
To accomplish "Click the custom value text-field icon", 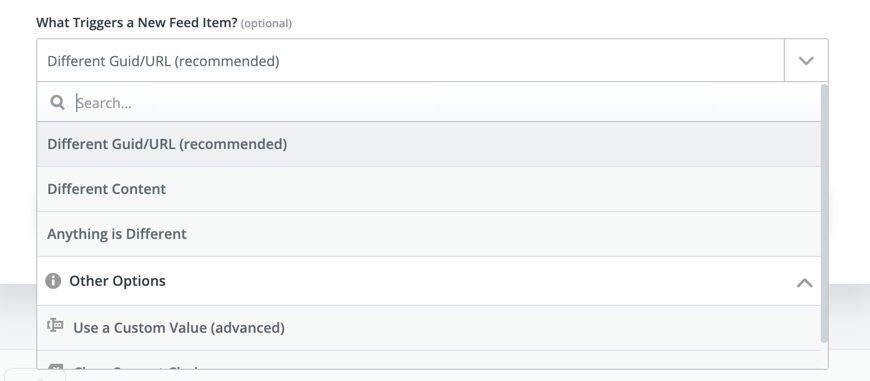I will pos(55,326).
